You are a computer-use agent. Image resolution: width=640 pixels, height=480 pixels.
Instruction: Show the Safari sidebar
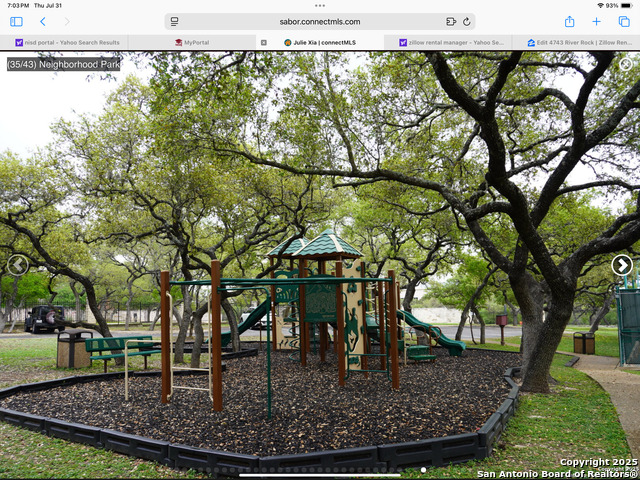[16, 21]
